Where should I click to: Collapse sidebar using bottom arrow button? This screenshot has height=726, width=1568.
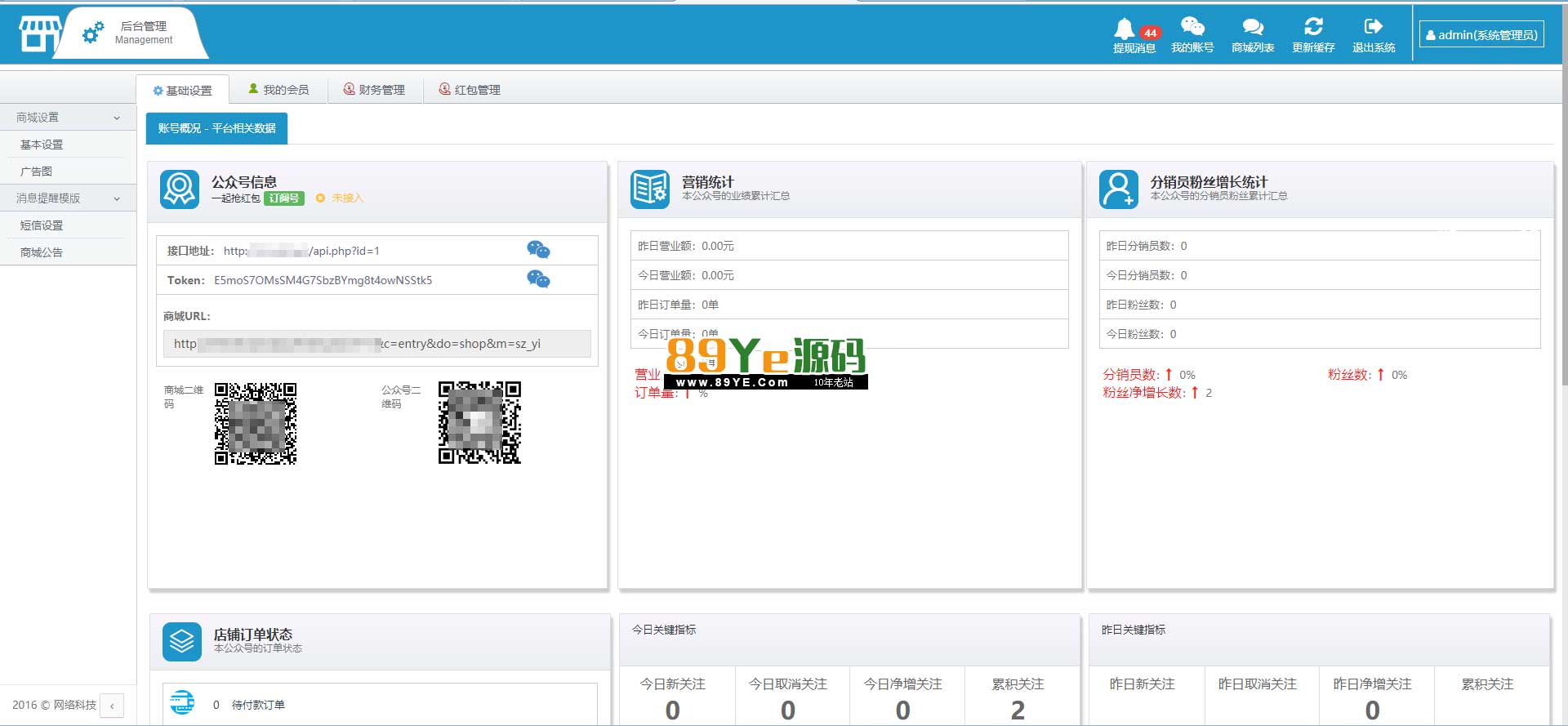(x=112, y=706)
